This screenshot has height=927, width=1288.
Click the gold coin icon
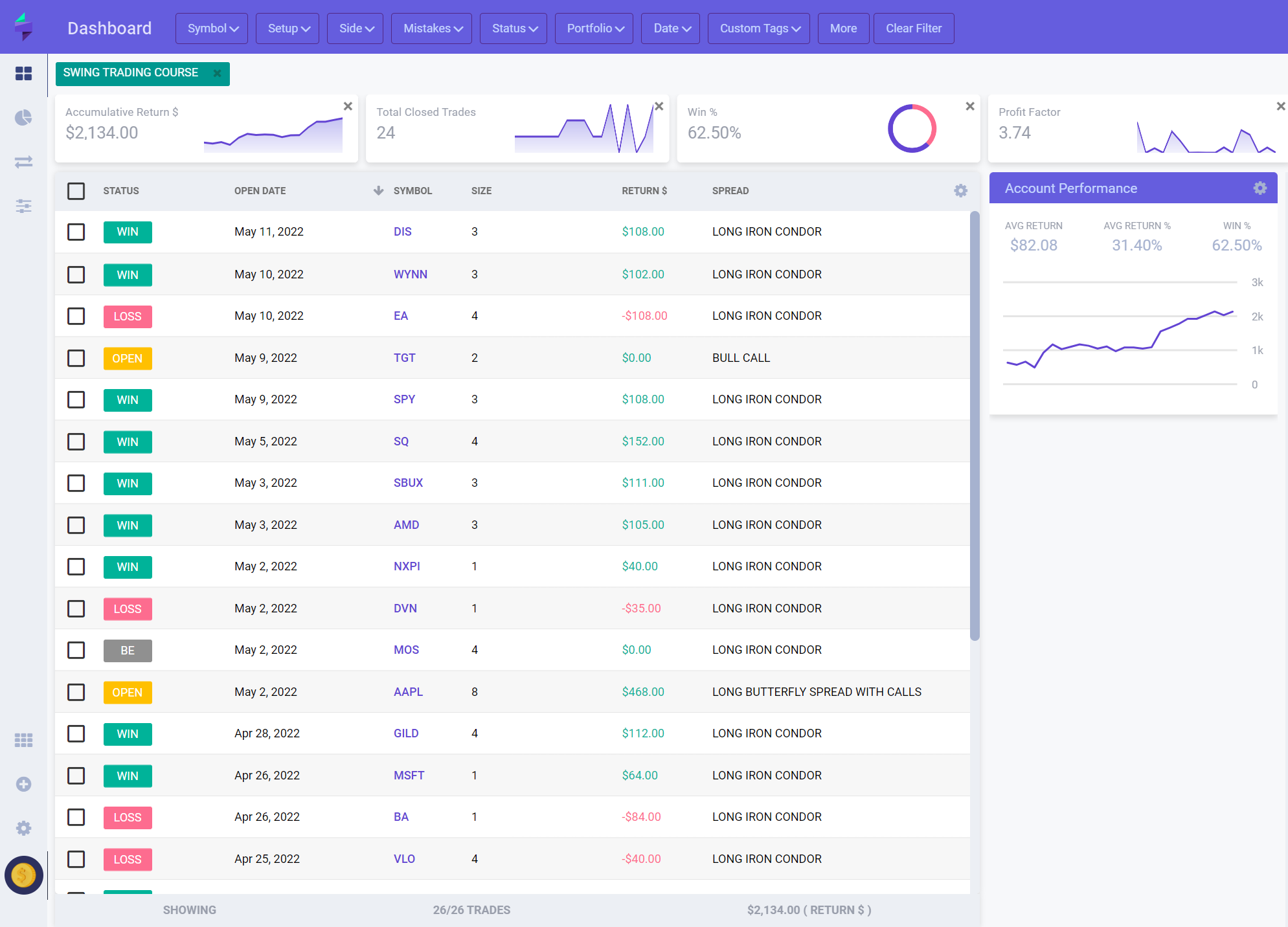[x=23, y=875]
